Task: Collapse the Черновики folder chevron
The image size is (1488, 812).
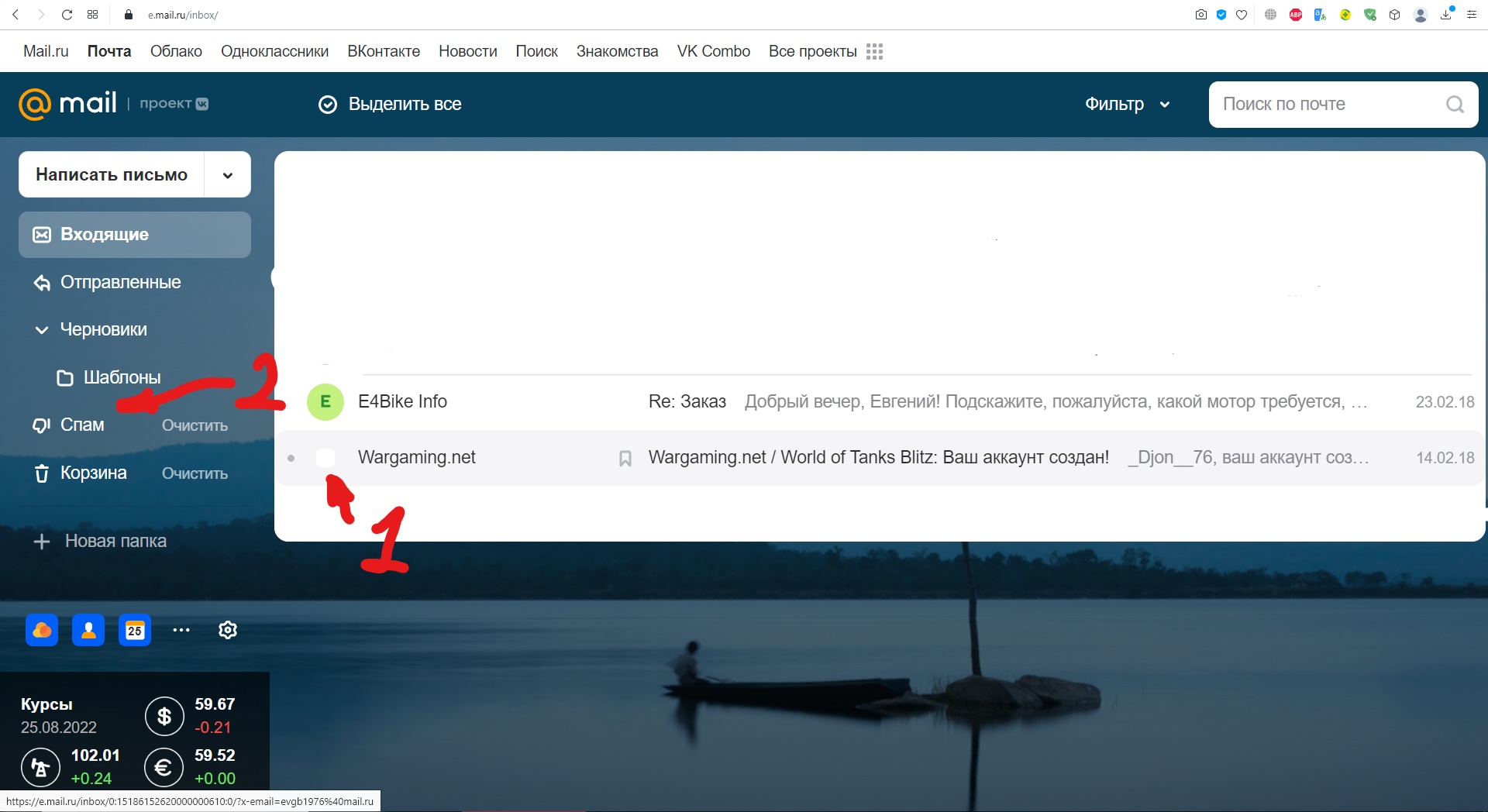Action: click(x=42, y=330)
